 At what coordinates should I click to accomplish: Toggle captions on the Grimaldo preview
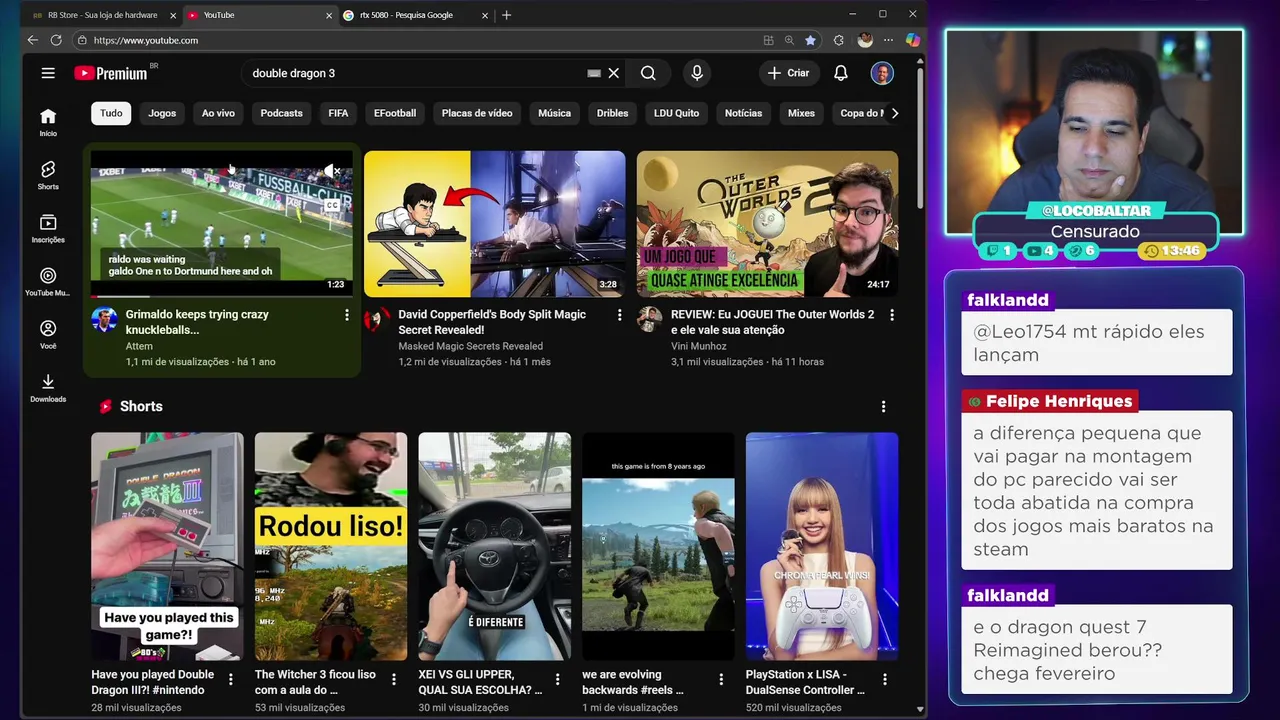coord(332,205)
